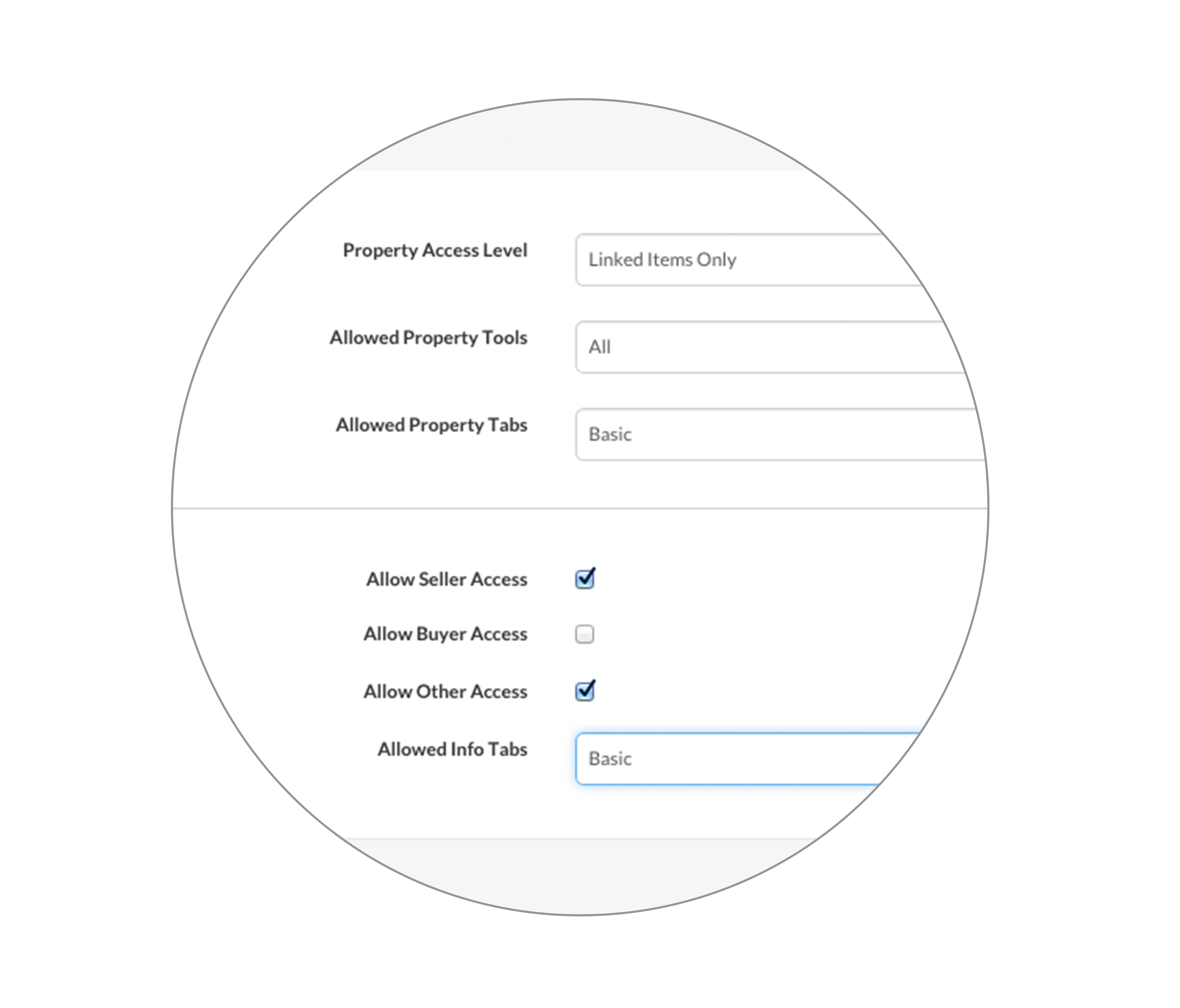
Task: Click the Allowed Info Tabs label
Action: pyautogui.click(x=453, y=749)
